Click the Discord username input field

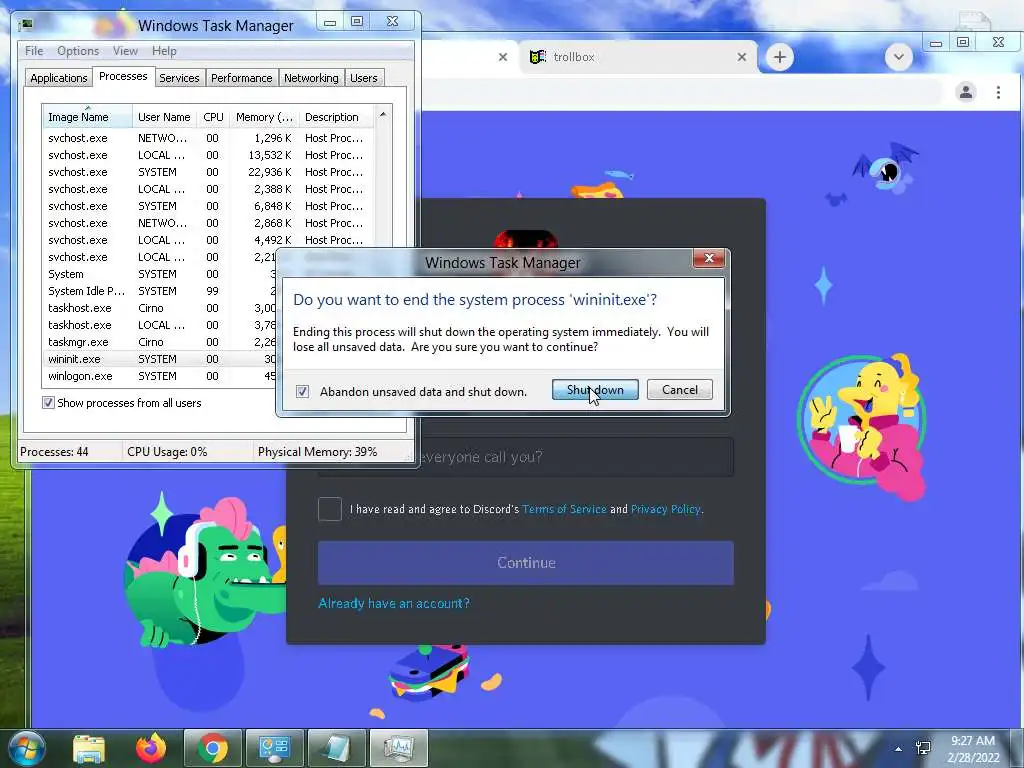point(526,456)
